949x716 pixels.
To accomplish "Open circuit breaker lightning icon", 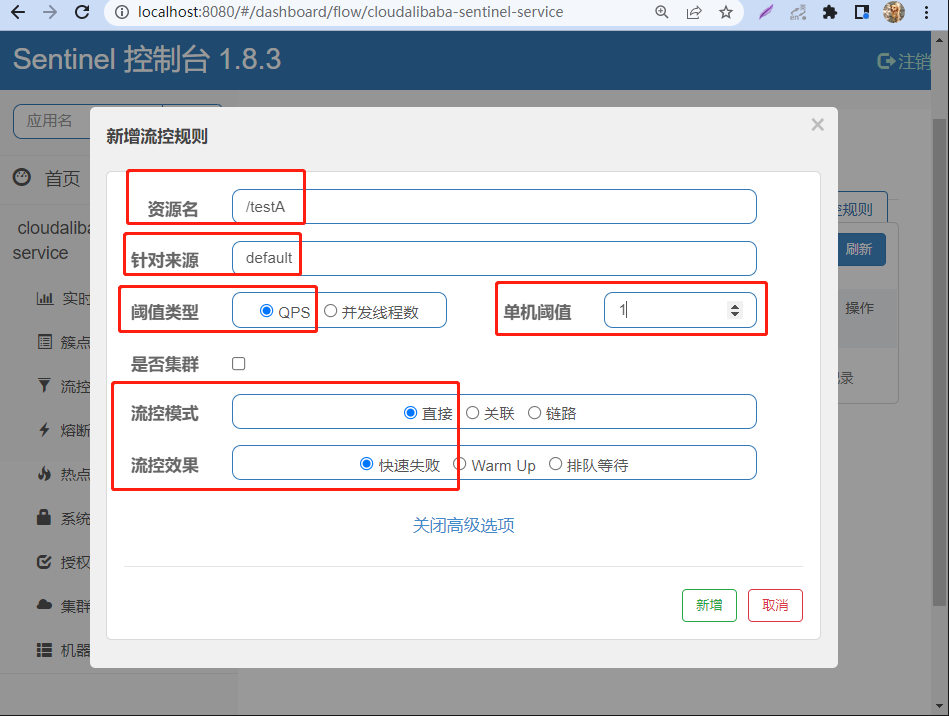I will (x=44, y=430).
